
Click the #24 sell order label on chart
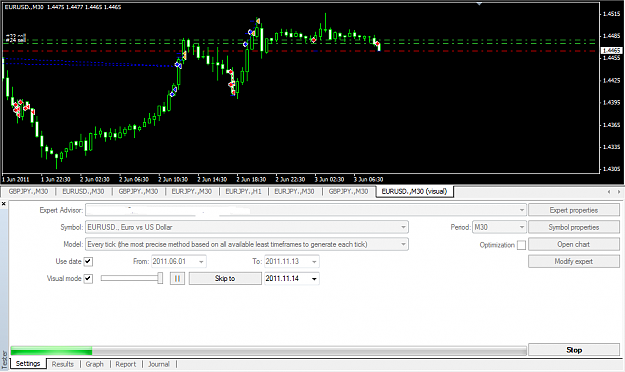pyautogui.click(x=16, y=40)
